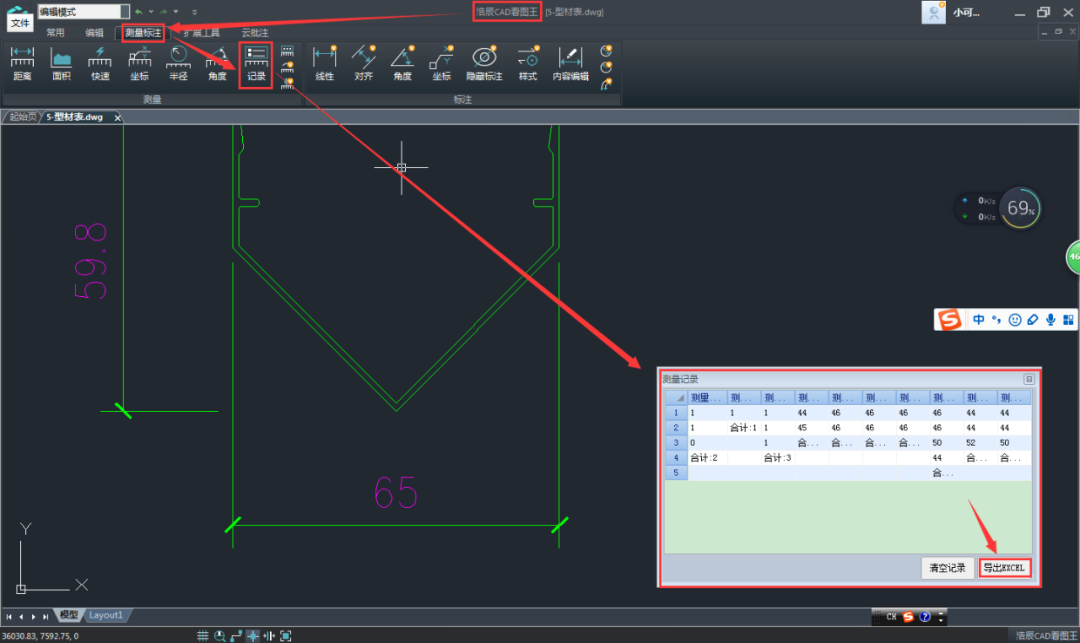
Task: Select the 面积 area measure tool
Action: (x=61, y=63)
